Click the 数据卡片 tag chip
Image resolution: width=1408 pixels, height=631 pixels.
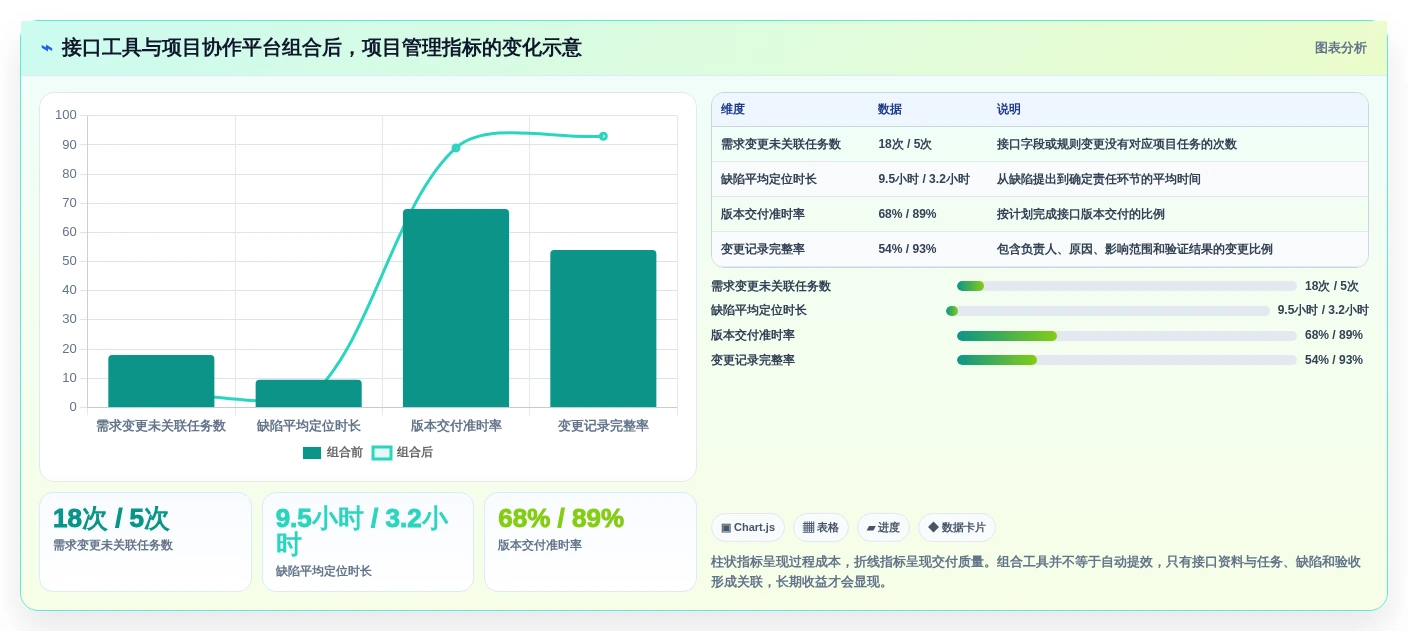pyautogui.click(x=957, y=528)
